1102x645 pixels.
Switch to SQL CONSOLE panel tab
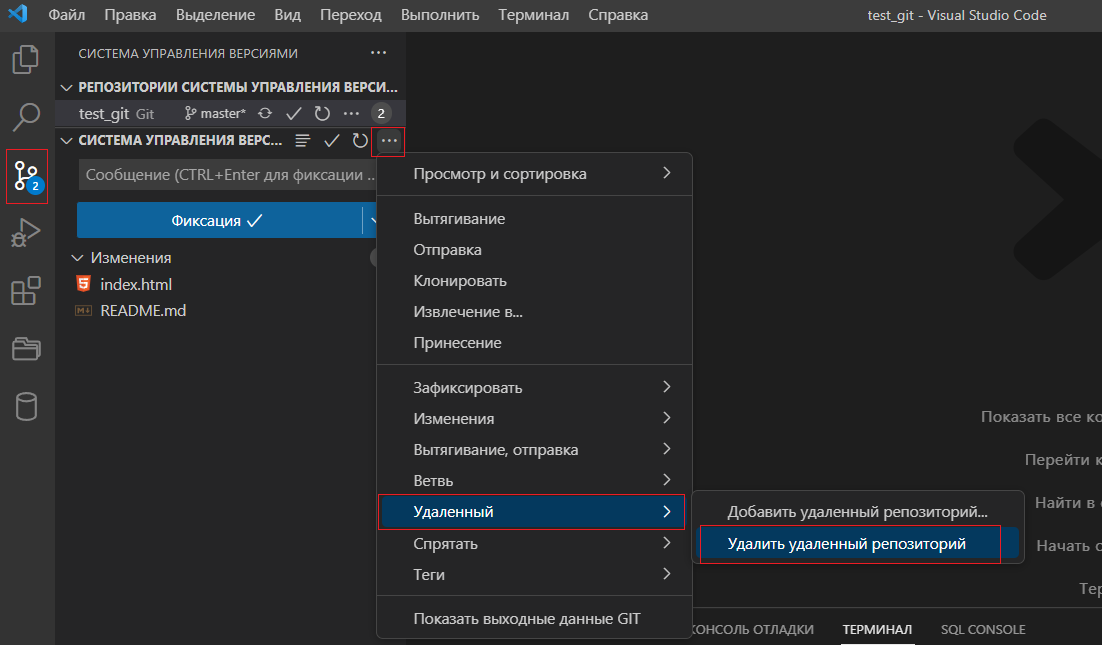click(983, 630)
